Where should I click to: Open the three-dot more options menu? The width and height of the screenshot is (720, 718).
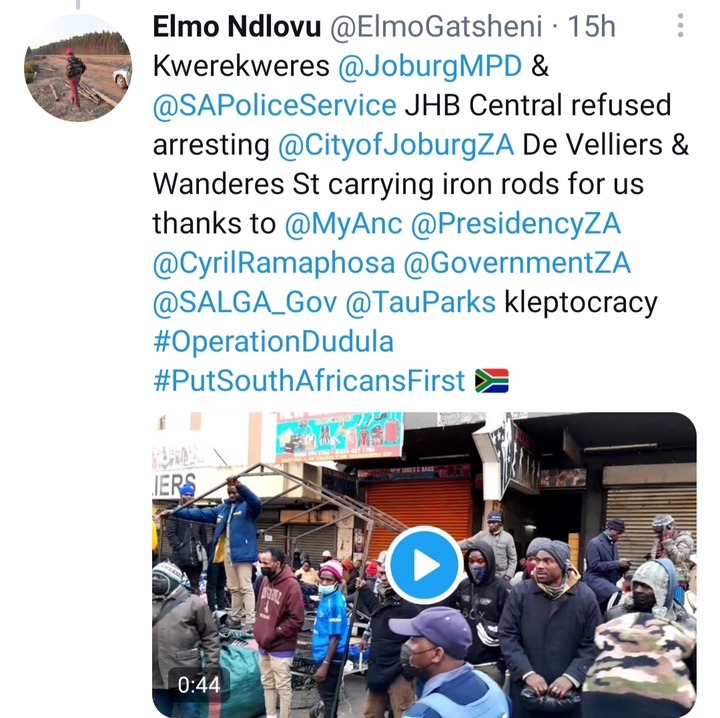tap(680, 26)
